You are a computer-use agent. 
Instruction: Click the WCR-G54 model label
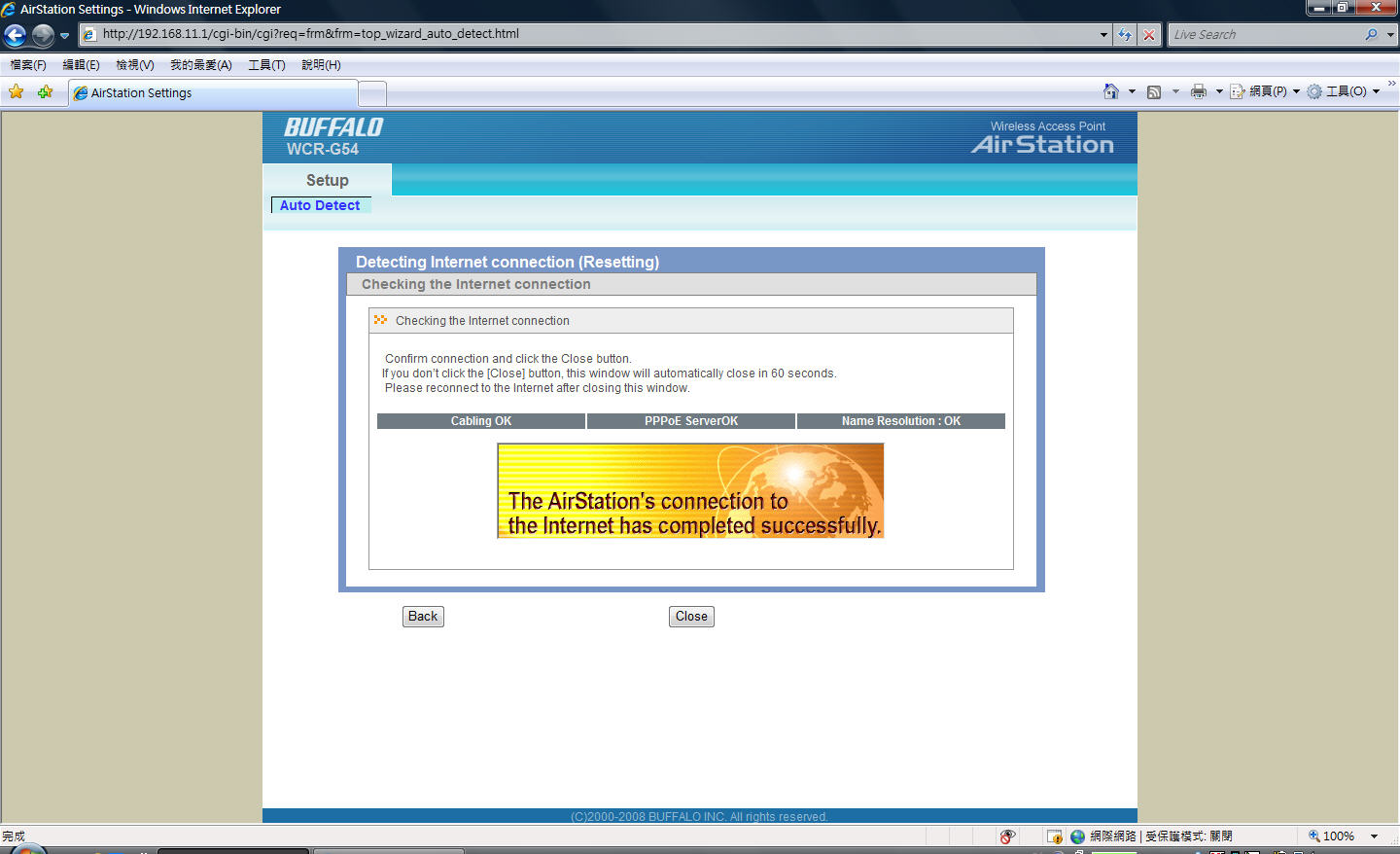[323, 149]
